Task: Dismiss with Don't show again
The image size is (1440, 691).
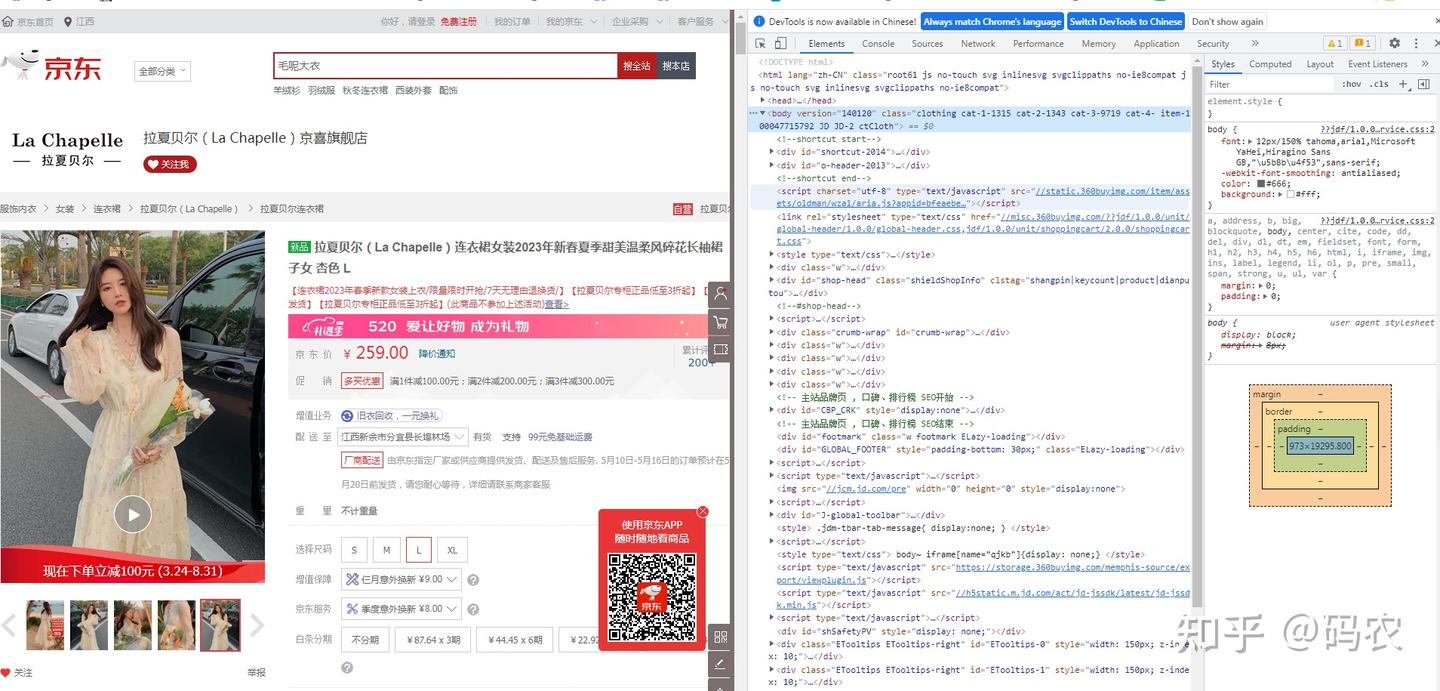Action: 1227,21
